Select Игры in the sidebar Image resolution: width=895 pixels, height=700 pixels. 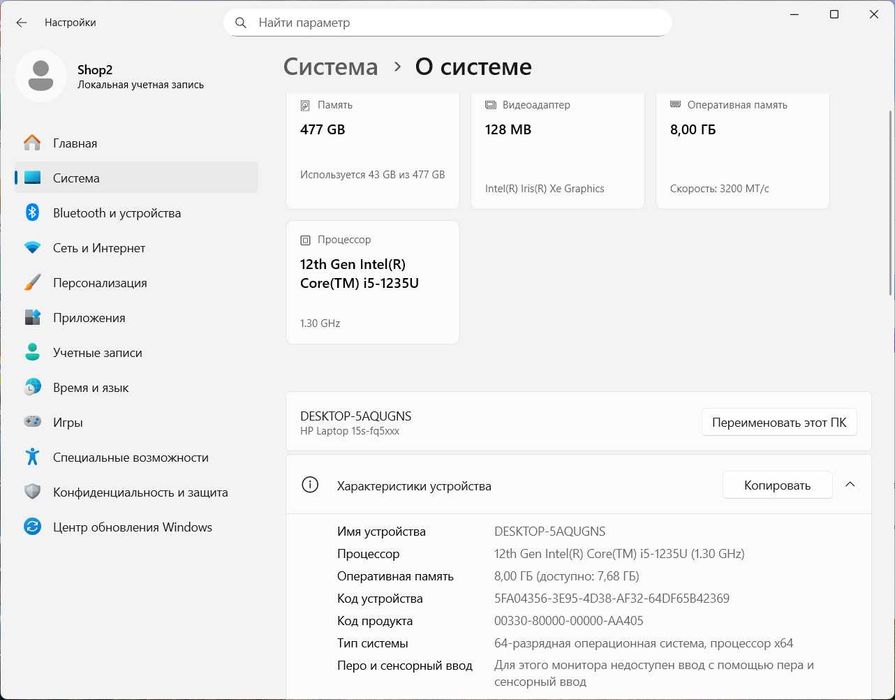tap(136, 422)
